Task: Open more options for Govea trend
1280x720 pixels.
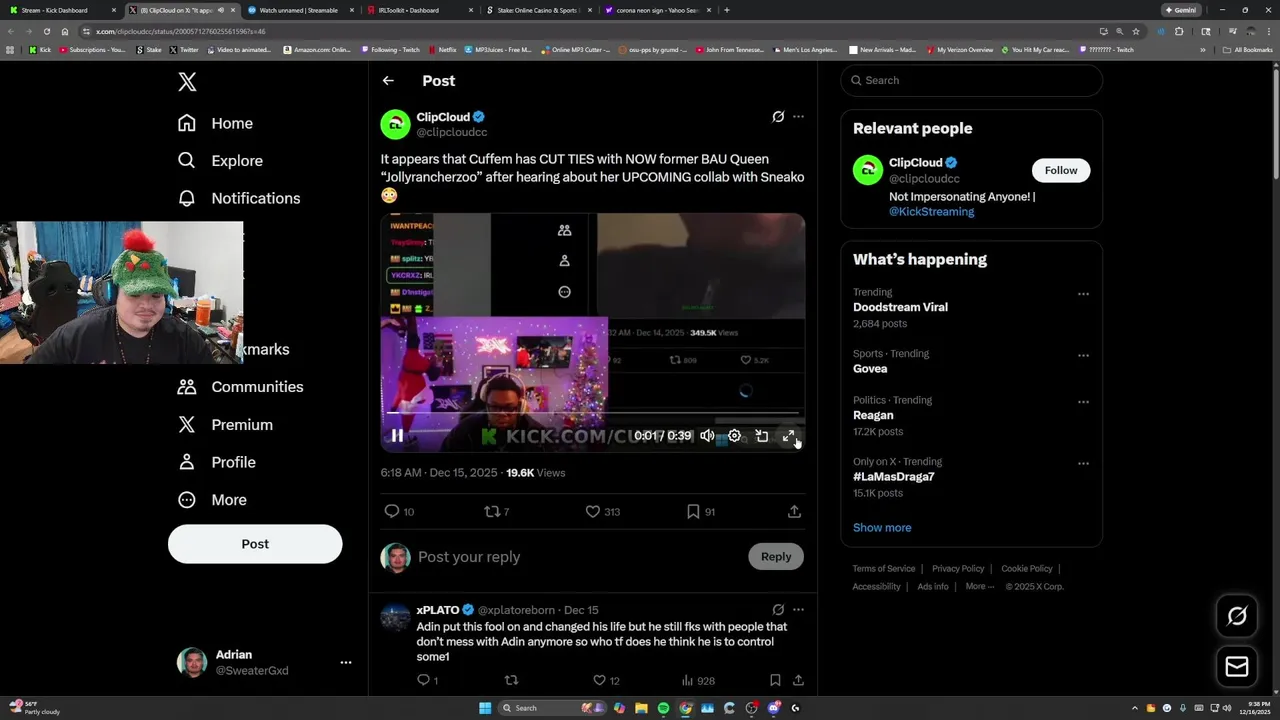Action: click(1083, 356)
